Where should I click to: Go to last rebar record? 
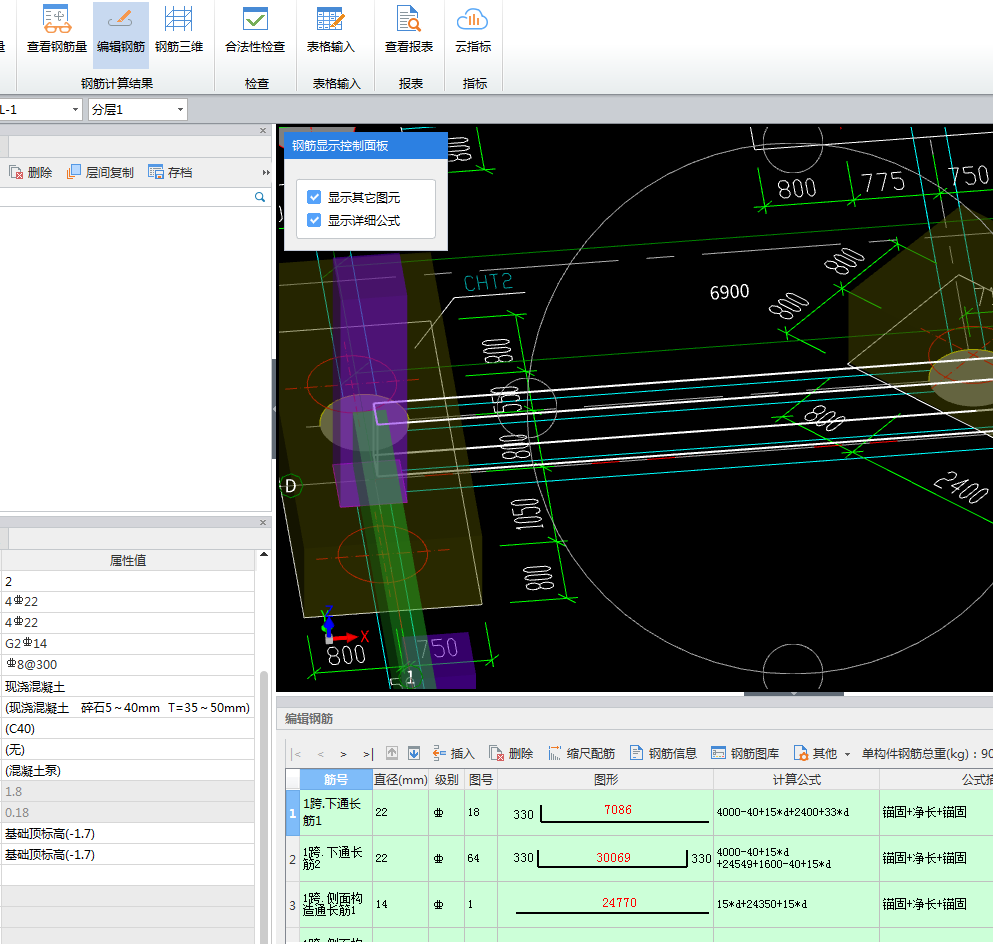coord(368,753)
